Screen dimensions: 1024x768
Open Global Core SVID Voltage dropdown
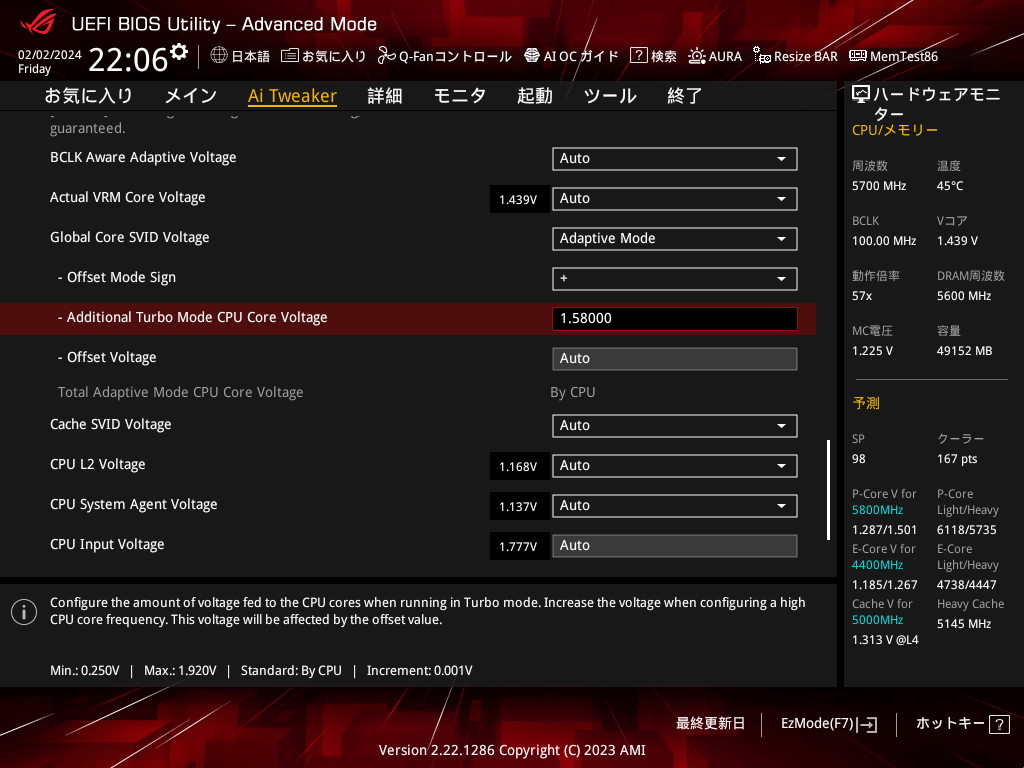click(674, 238)
